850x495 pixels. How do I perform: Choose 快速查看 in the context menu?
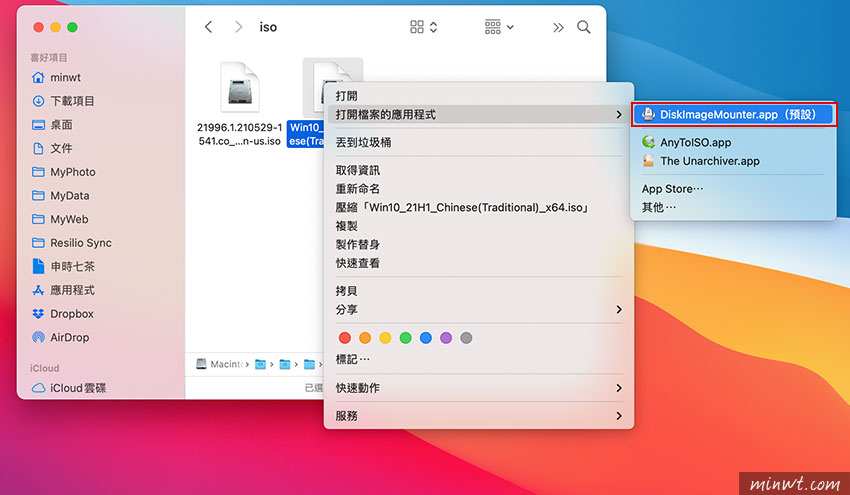(x=479, y=263)
